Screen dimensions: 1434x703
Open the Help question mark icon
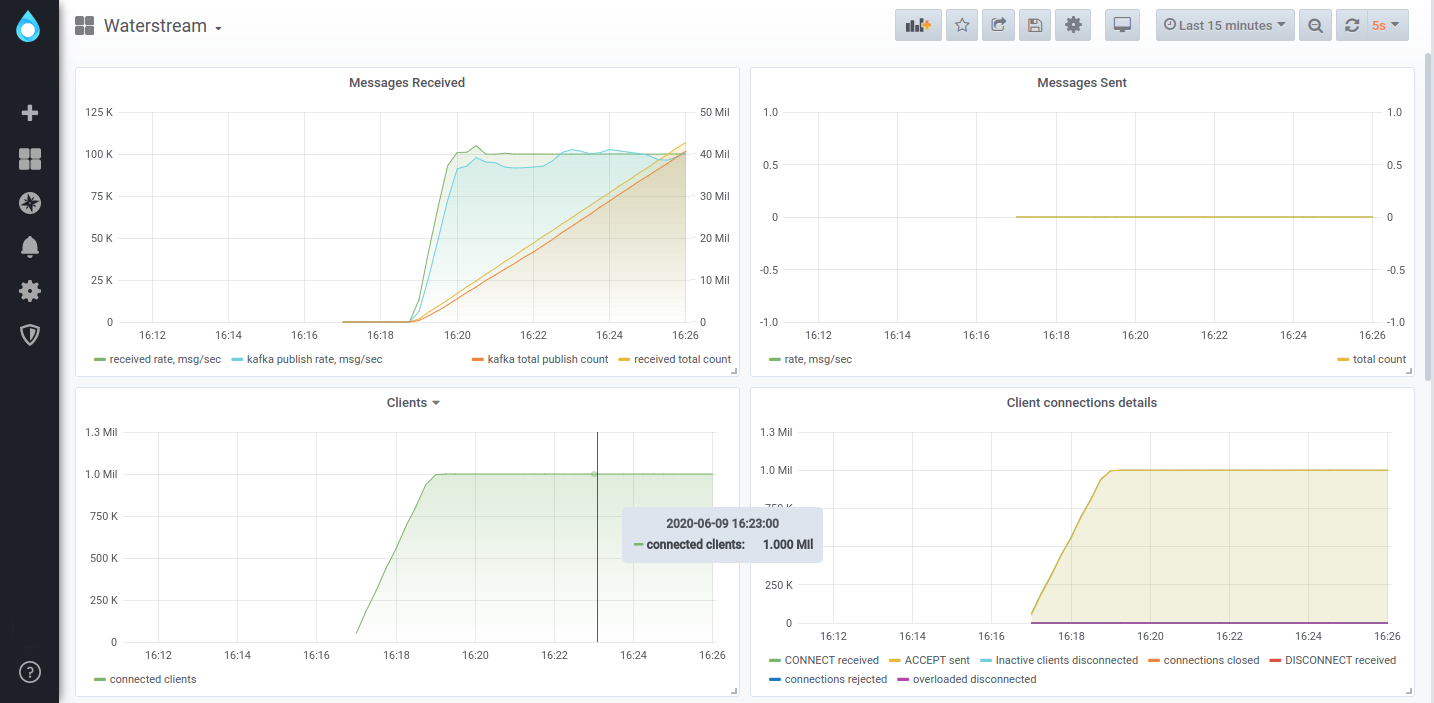[30, 671]
